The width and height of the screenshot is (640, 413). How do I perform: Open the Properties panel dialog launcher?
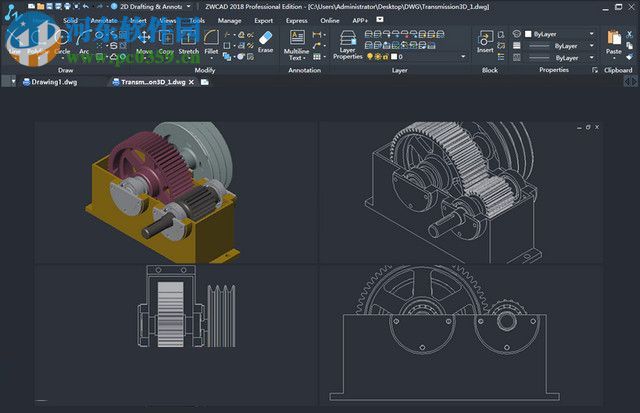(595, 70)
